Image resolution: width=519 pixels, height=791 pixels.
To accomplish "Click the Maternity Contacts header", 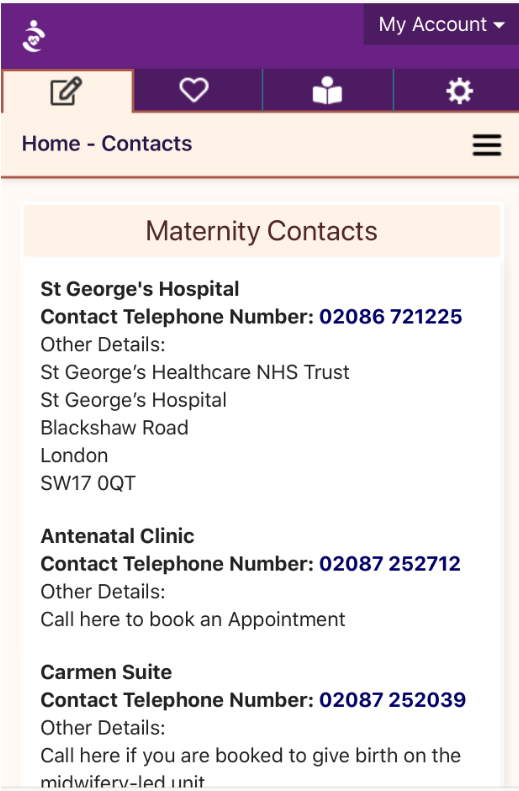I will [x=262, y=231].
